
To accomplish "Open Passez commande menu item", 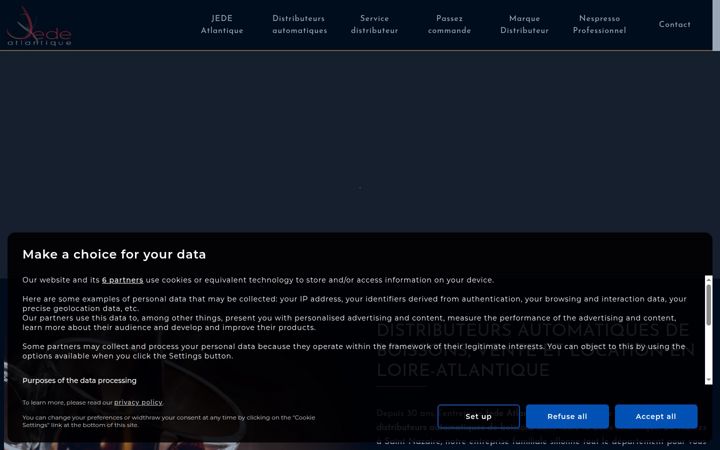I will (x=449, y=24).
